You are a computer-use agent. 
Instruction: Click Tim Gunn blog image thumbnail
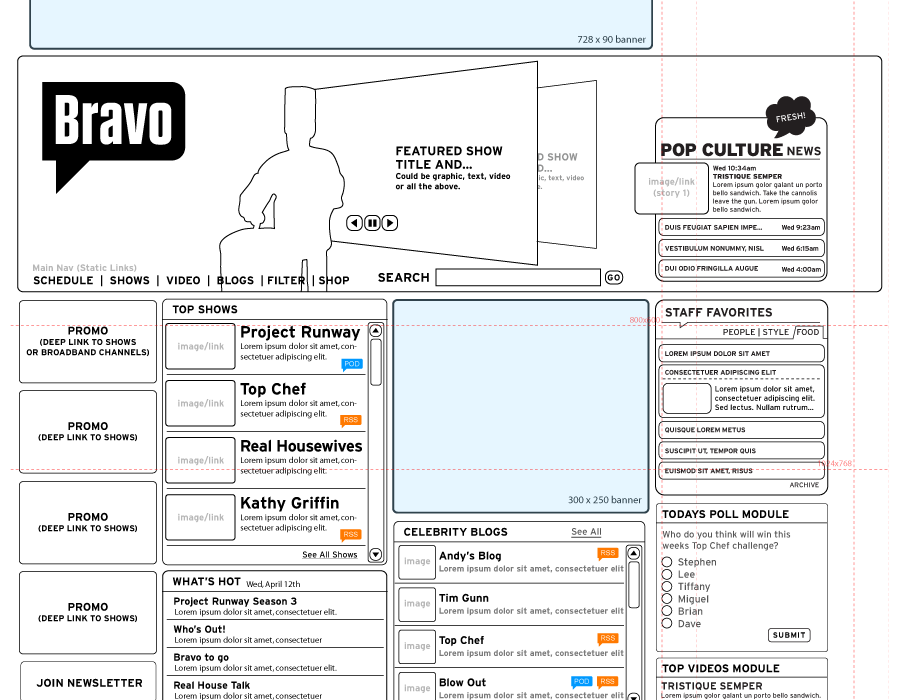click(x=417, y=604)
